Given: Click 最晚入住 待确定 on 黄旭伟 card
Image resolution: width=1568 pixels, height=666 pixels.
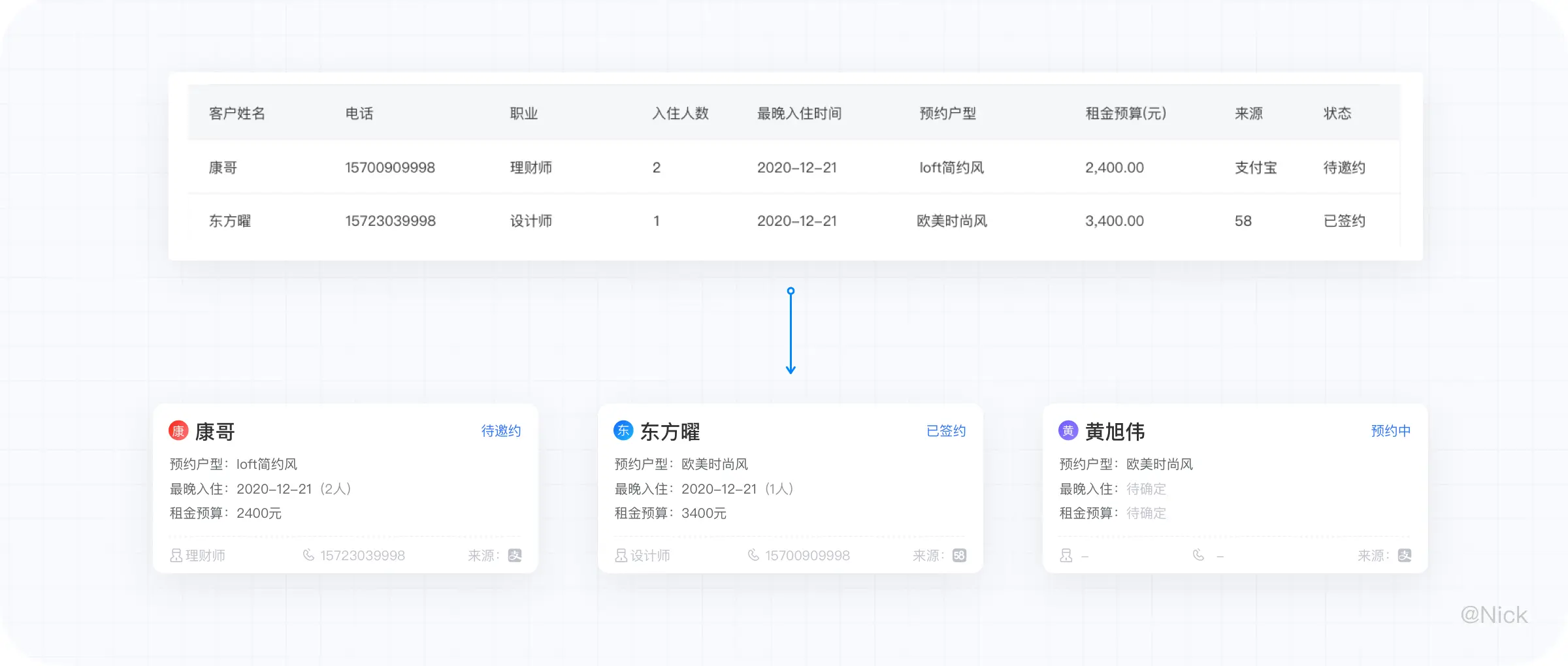Looking at the screenshot, I should coord(1113,489).
